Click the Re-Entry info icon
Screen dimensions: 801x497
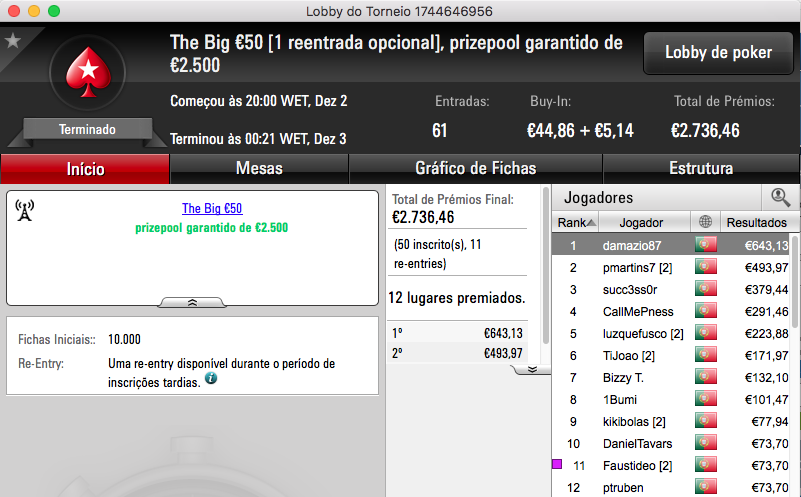[x=210, y=378]
